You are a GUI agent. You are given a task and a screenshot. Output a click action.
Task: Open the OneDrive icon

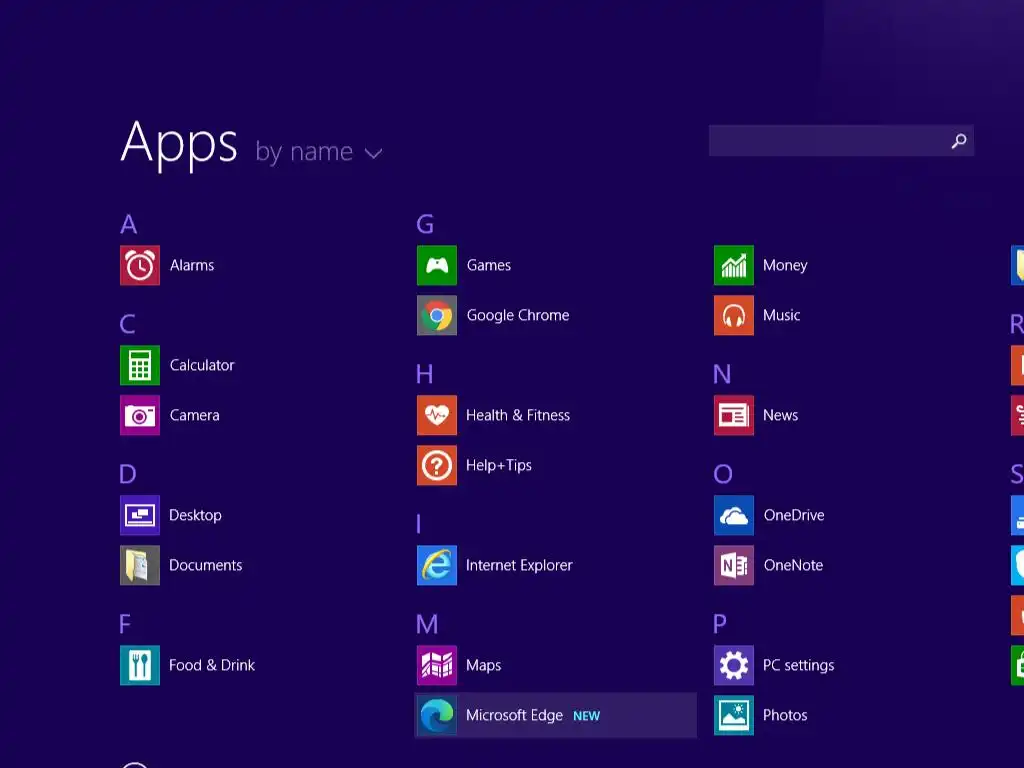point(734,515)
